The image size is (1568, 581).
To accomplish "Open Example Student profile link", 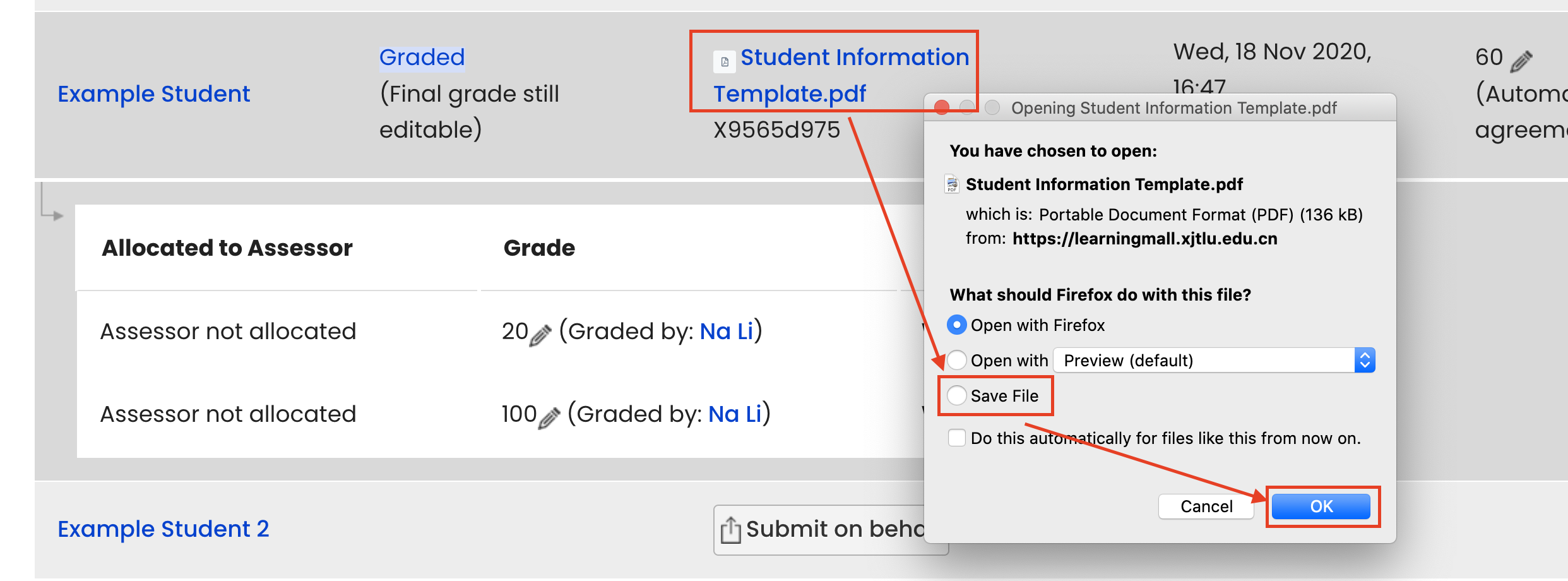I will (154, 93).
